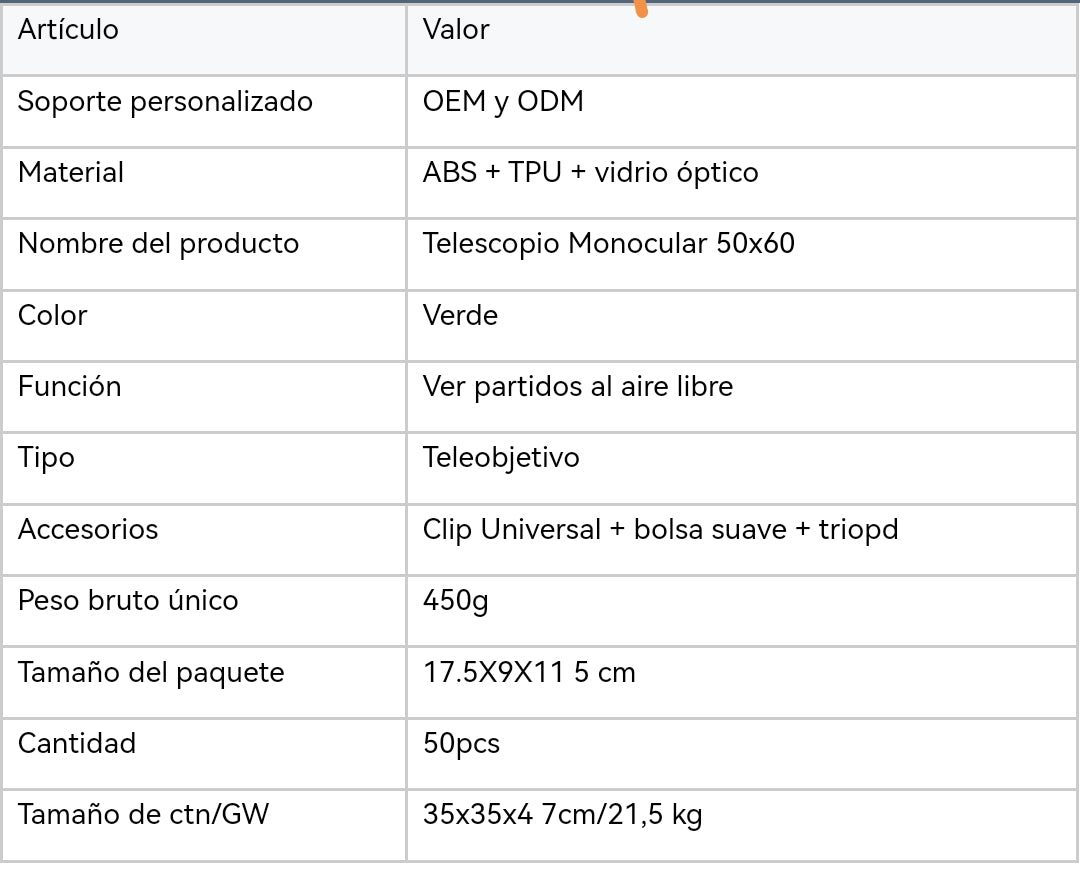Click the '17.5X9X11 5 cm' value
Image resolution: width=1080 pixels, height=869 pixels.
(x=529, y=673)
